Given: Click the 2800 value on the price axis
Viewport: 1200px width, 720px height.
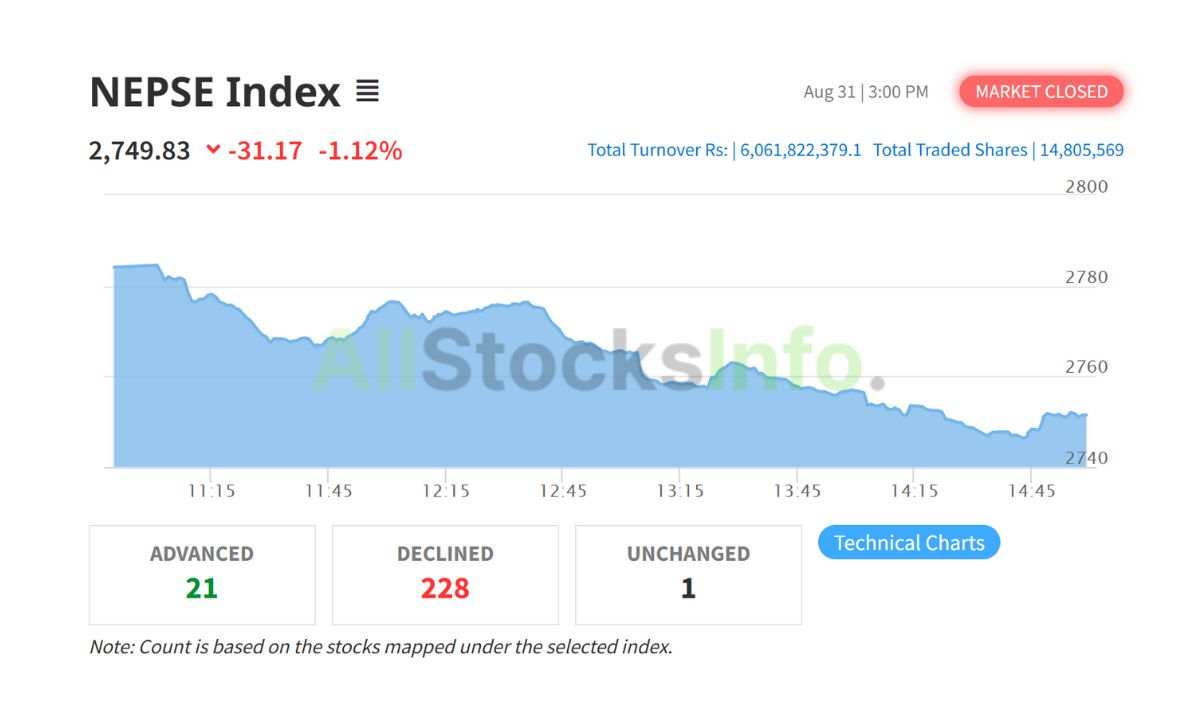Looking at the screenshot, I should (x=1088, y=186).
